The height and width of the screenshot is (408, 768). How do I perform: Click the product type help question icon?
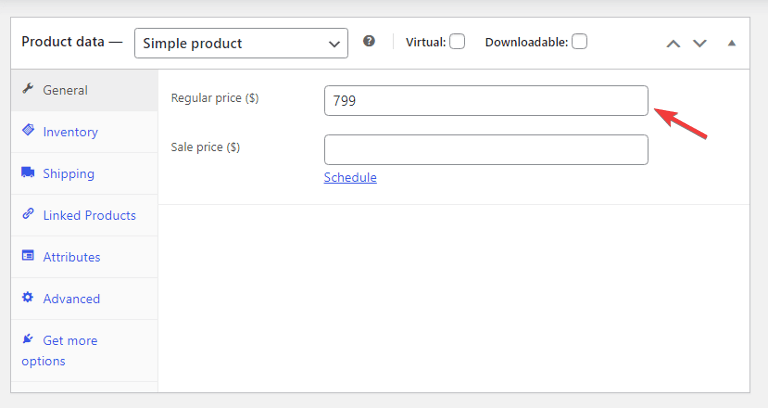point(369,41)
